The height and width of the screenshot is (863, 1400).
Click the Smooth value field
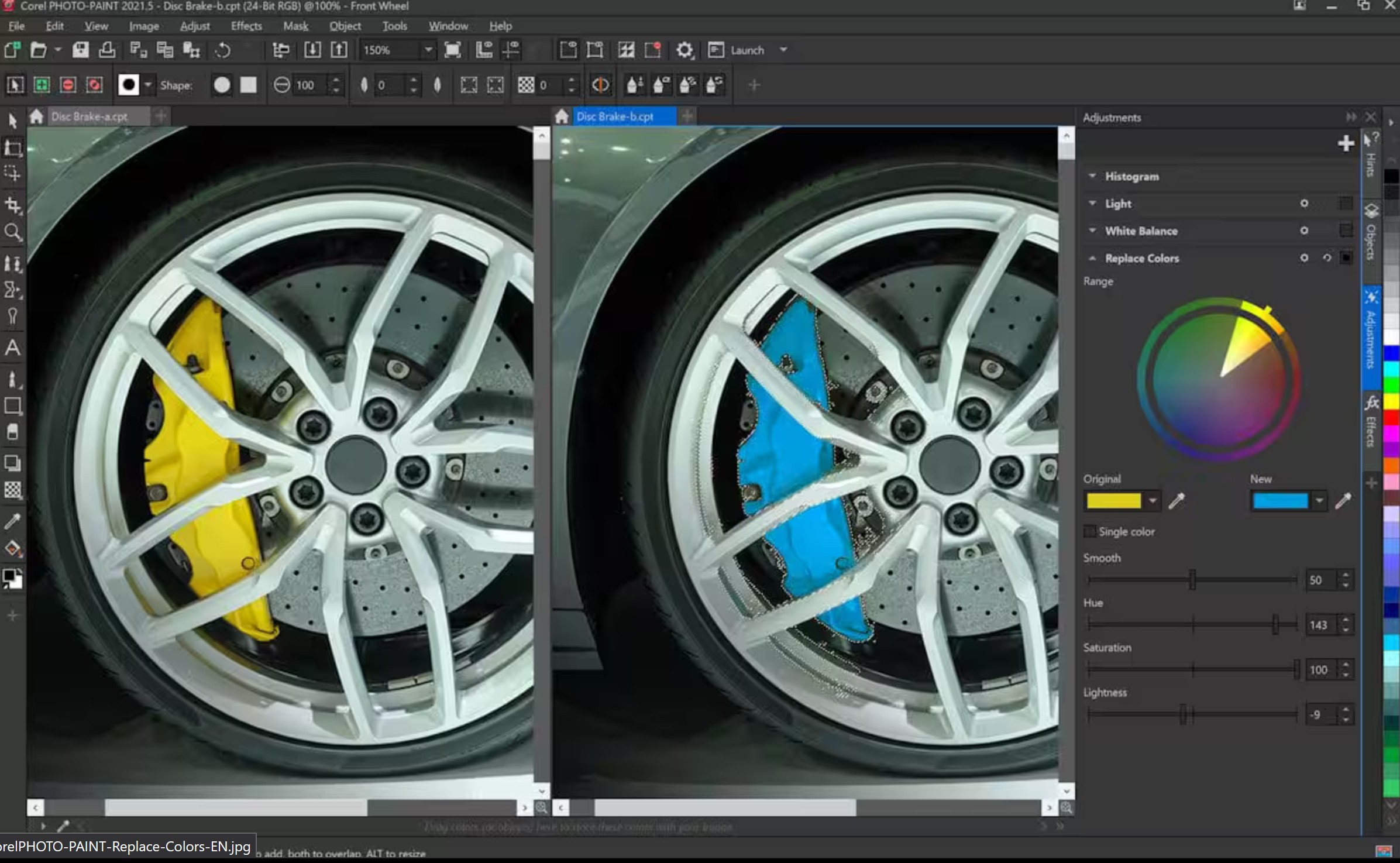point(1322,580)
